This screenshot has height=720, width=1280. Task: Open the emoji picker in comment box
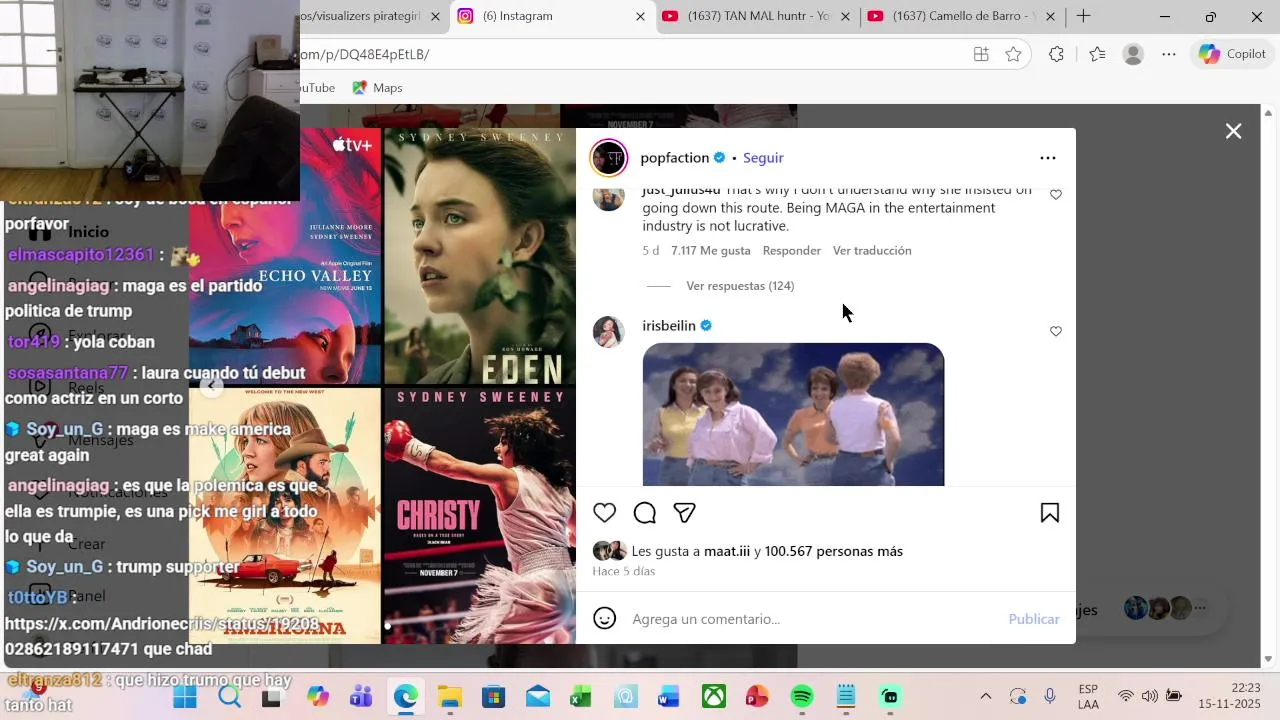(x=605, y=619)
